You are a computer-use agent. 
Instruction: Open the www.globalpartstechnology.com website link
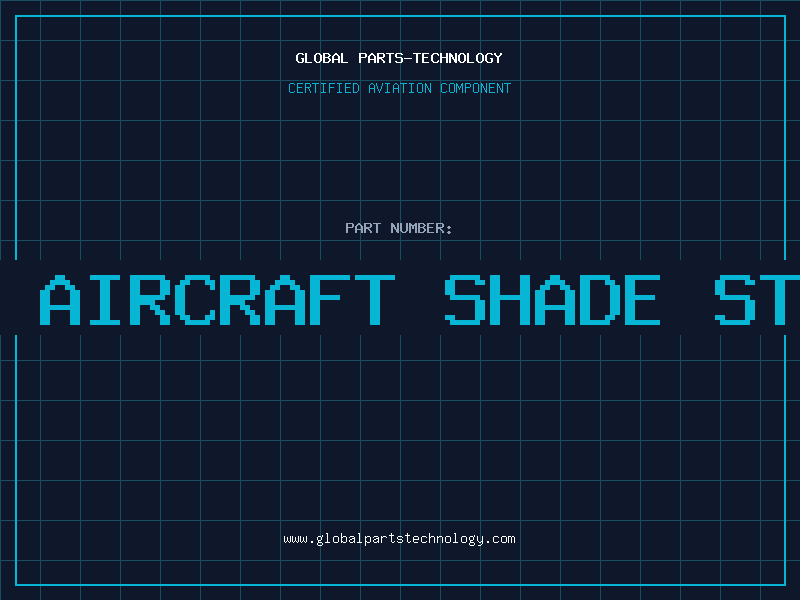tap(399, 539)
